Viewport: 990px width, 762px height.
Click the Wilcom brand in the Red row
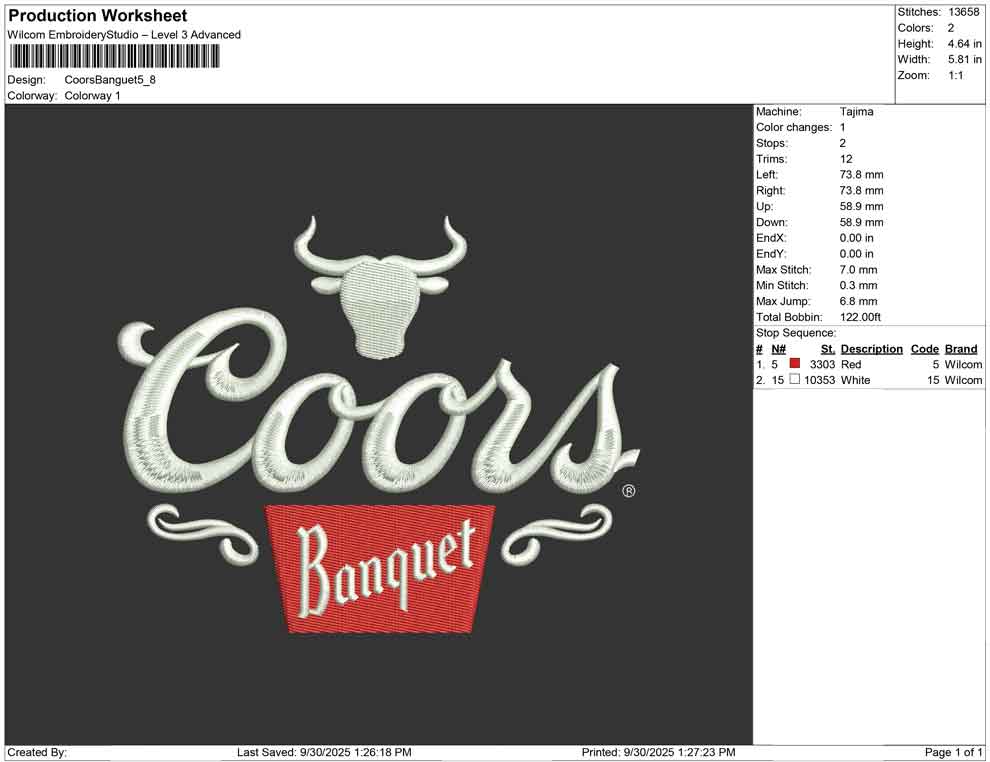tap(963, 365)
